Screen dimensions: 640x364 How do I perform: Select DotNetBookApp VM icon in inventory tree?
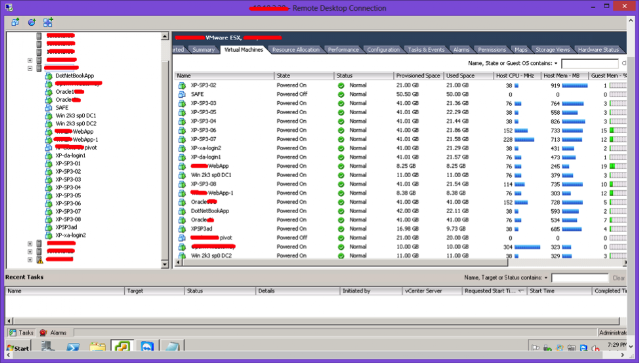pos(49,76)
